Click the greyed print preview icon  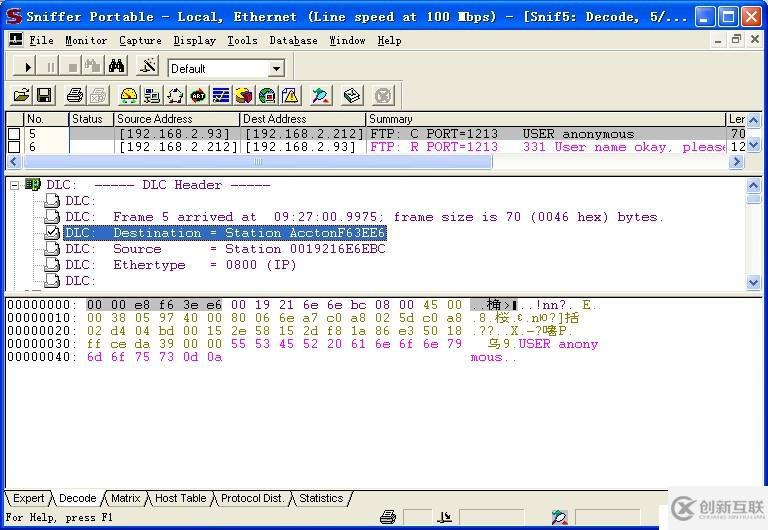(98, 95)
